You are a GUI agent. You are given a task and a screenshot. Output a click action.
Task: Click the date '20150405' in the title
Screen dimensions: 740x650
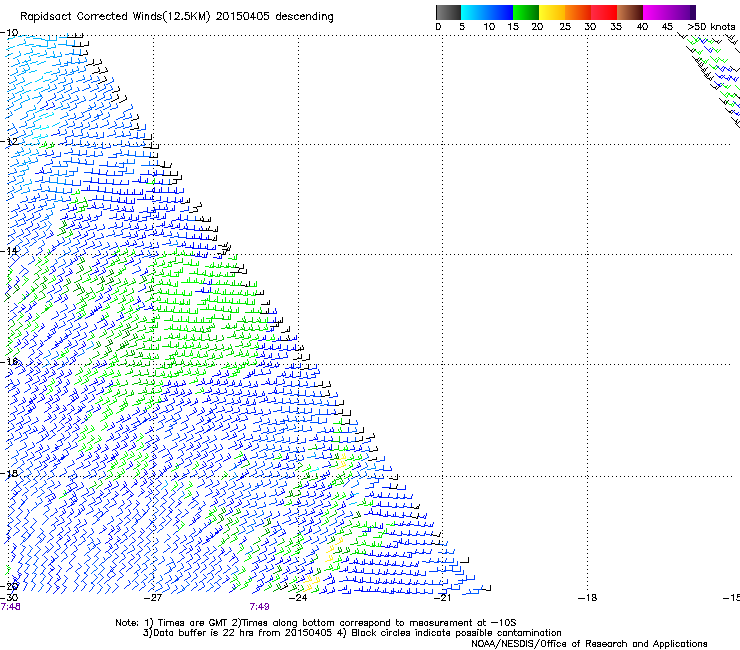tap(242, 17)
